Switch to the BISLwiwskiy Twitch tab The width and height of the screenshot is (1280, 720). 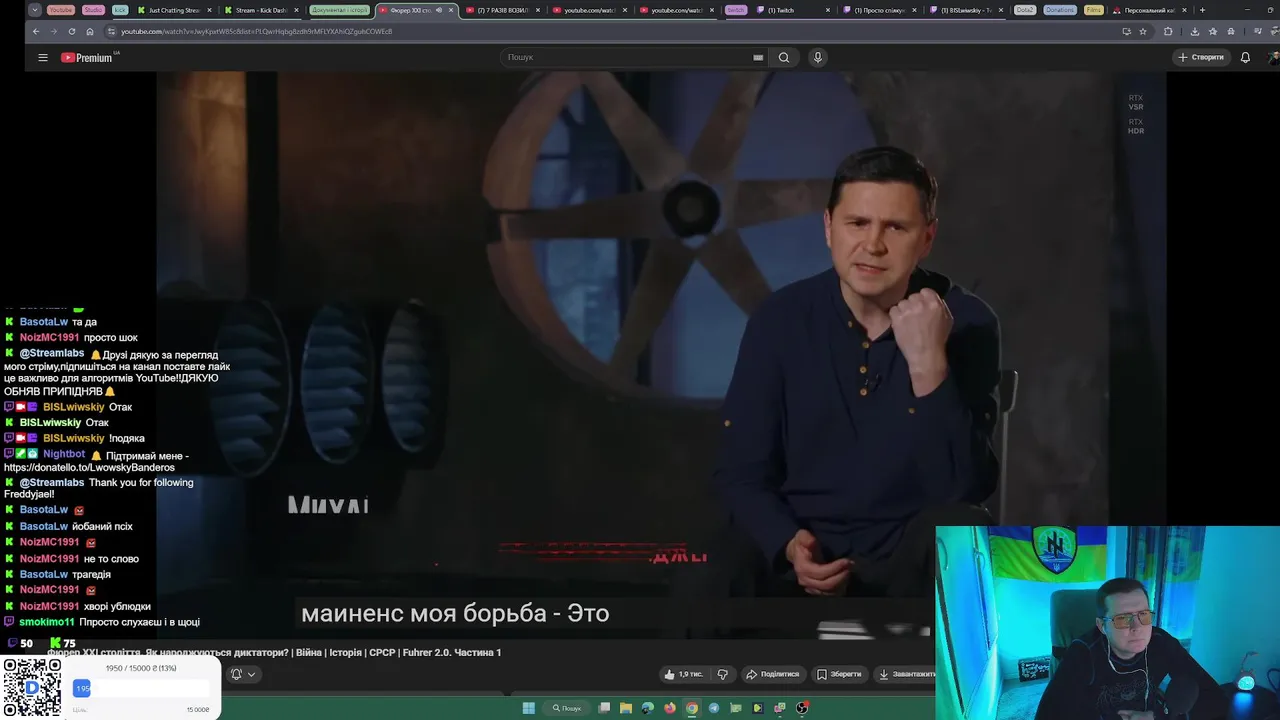tap(966, 10)
